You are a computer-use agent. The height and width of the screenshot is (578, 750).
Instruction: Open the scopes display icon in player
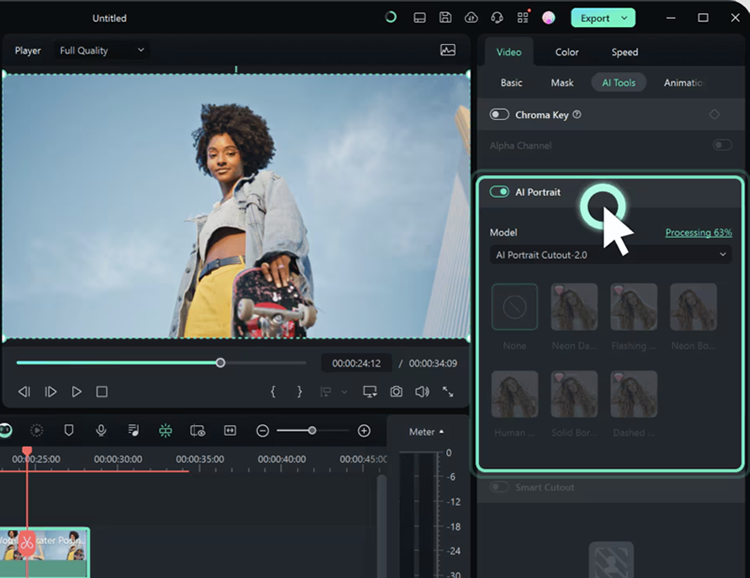pos(448,50)
